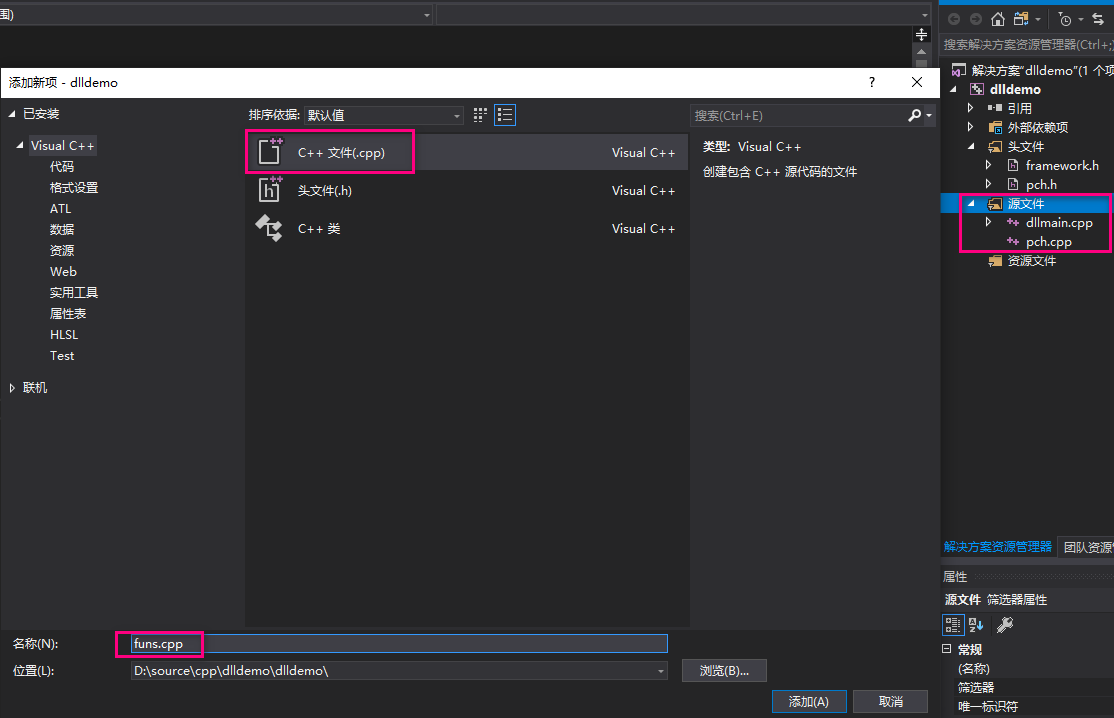1114x718 pixels.
Task: Select the 实用工具 category
Action: point(74,293)
